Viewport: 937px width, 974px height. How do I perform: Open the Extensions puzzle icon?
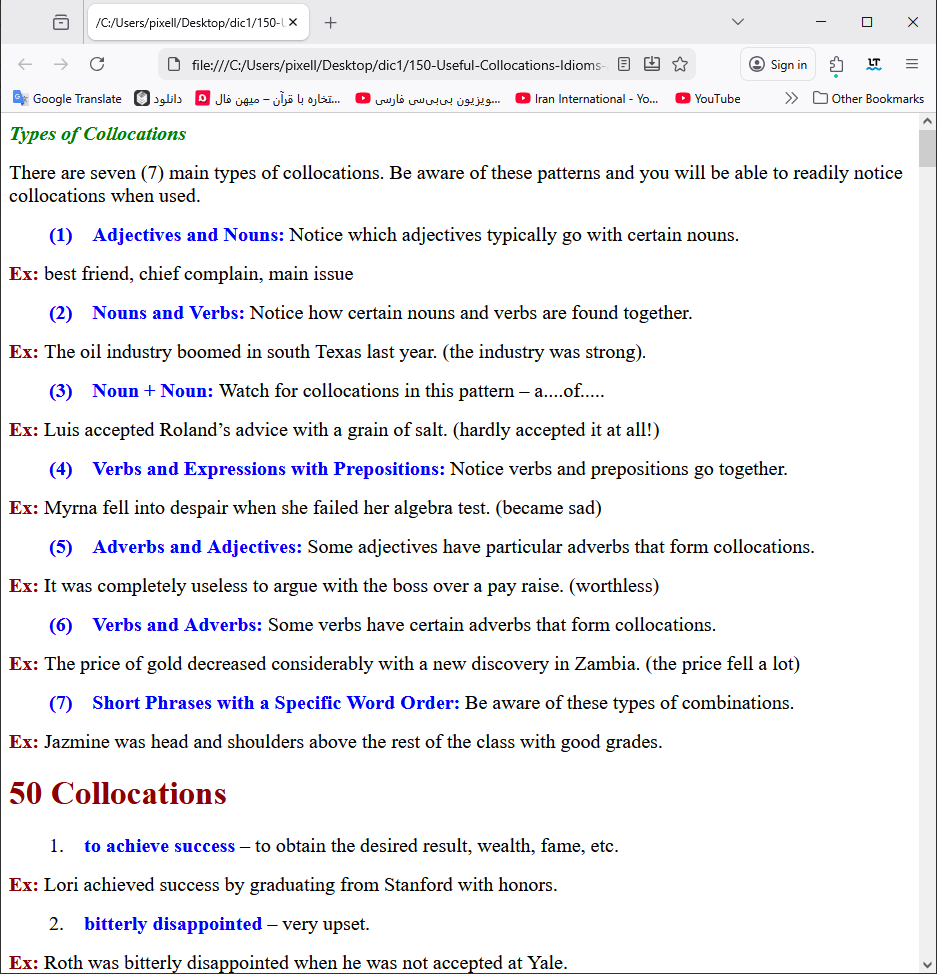tap(836, 64)
